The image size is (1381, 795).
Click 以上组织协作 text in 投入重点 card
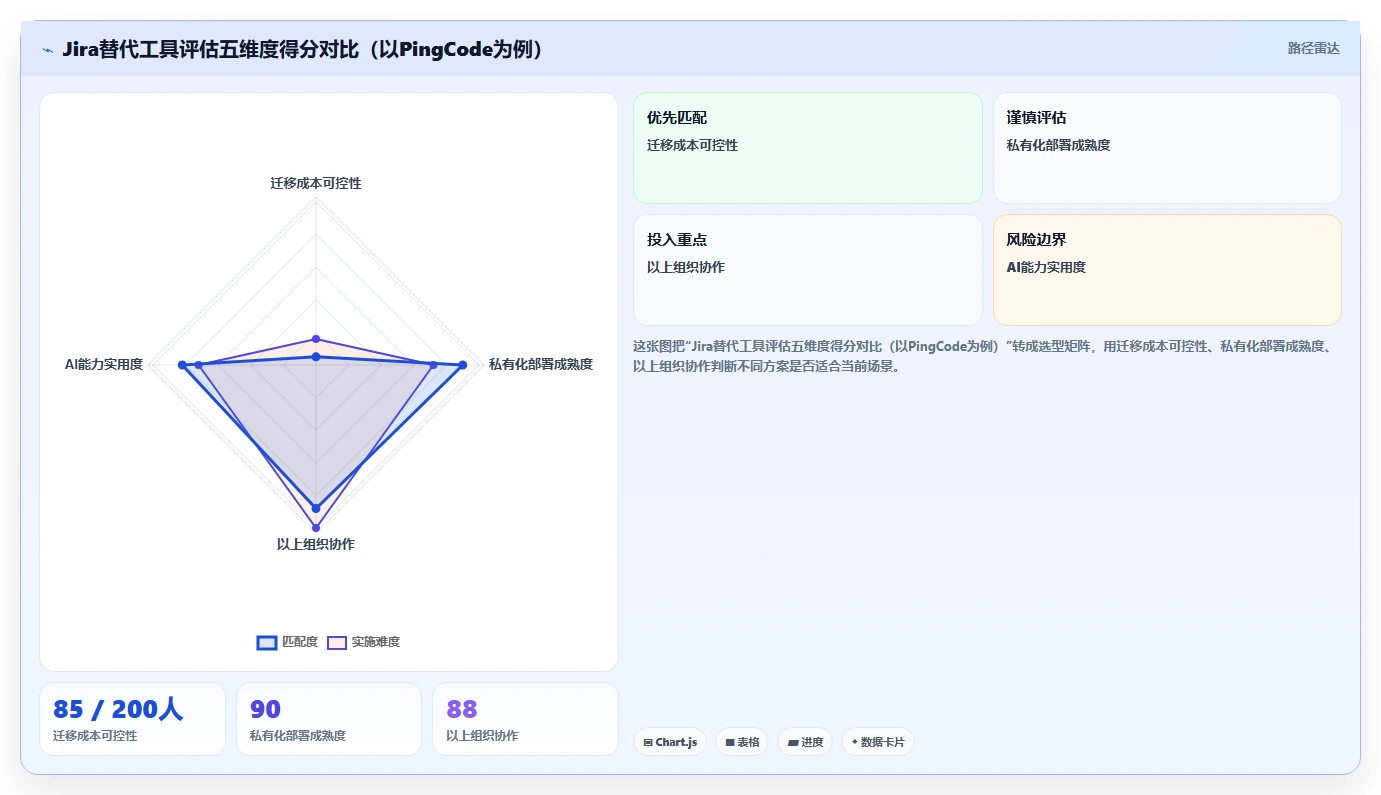coord(686,267)
